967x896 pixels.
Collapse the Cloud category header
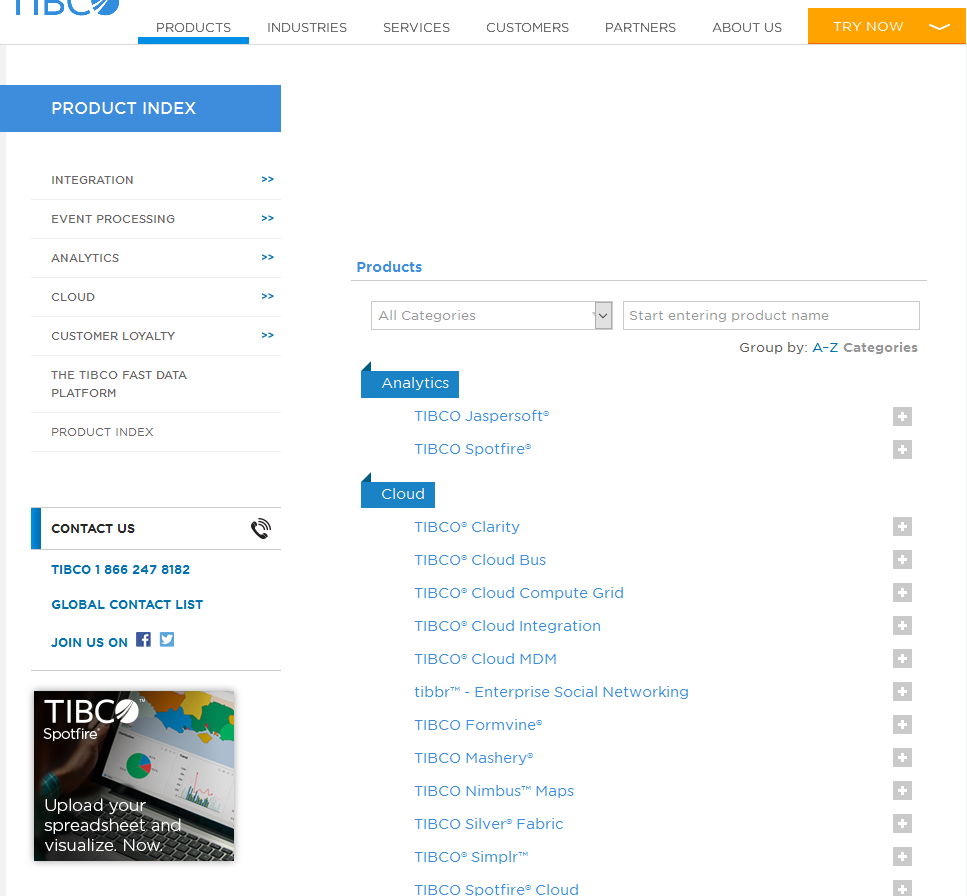point(402,494)
